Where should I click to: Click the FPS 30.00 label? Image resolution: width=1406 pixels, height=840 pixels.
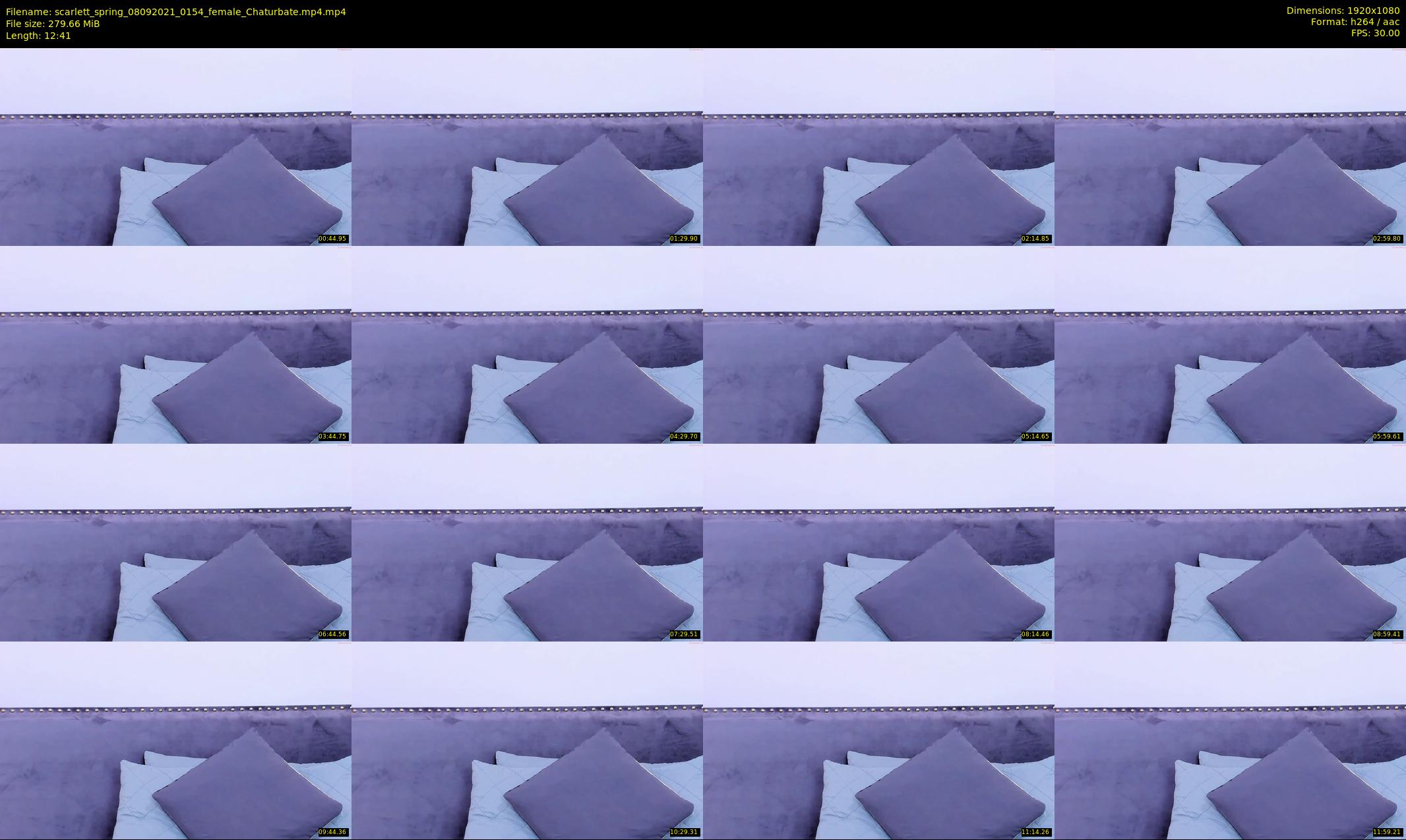1374,33
